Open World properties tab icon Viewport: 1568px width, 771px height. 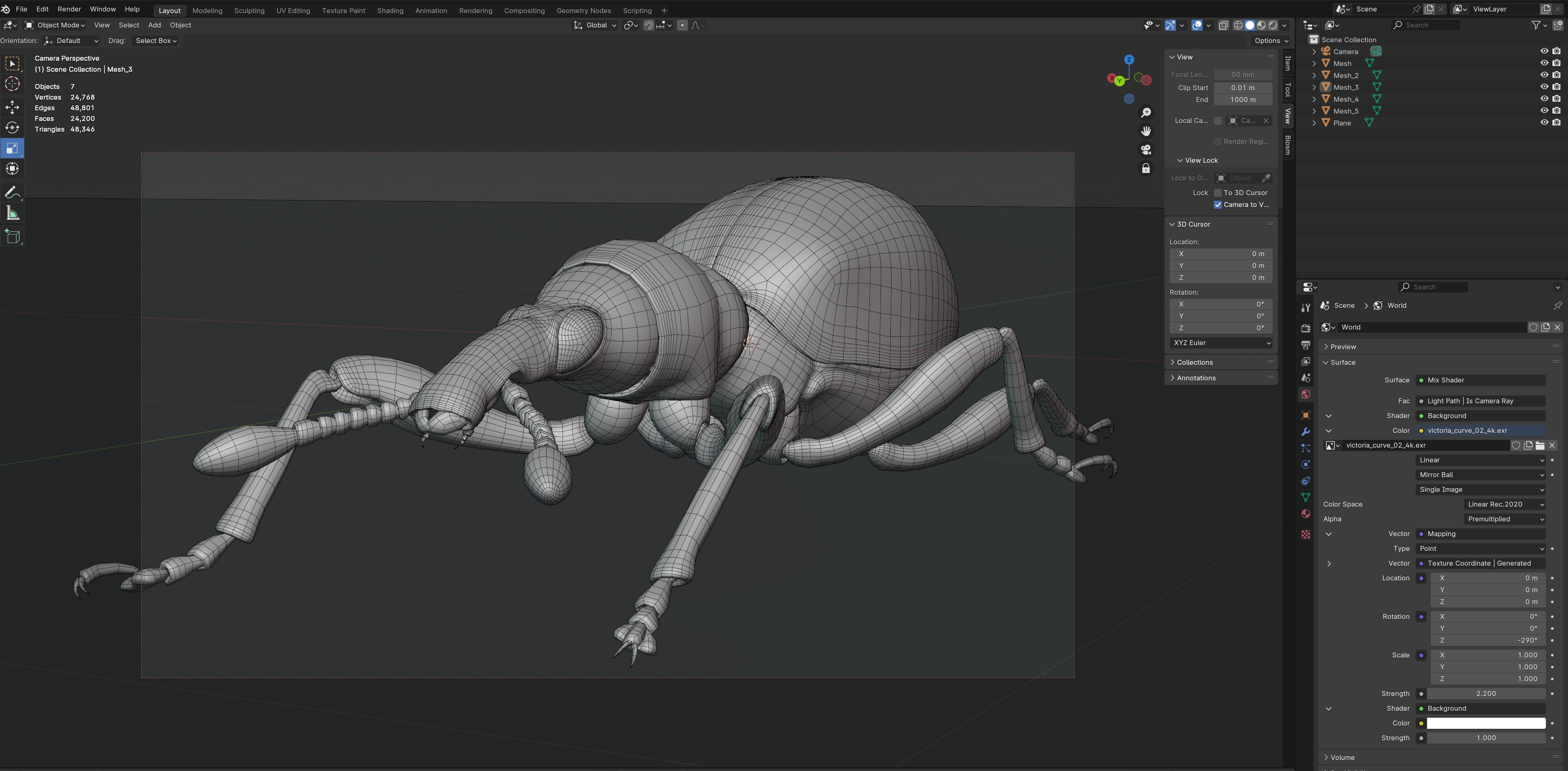click(1305, 395)
